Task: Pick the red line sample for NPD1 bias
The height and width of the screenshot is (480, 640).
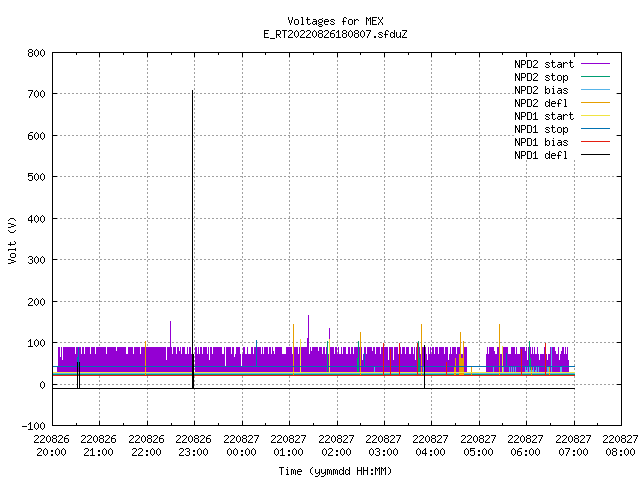Action: (595, 142)
